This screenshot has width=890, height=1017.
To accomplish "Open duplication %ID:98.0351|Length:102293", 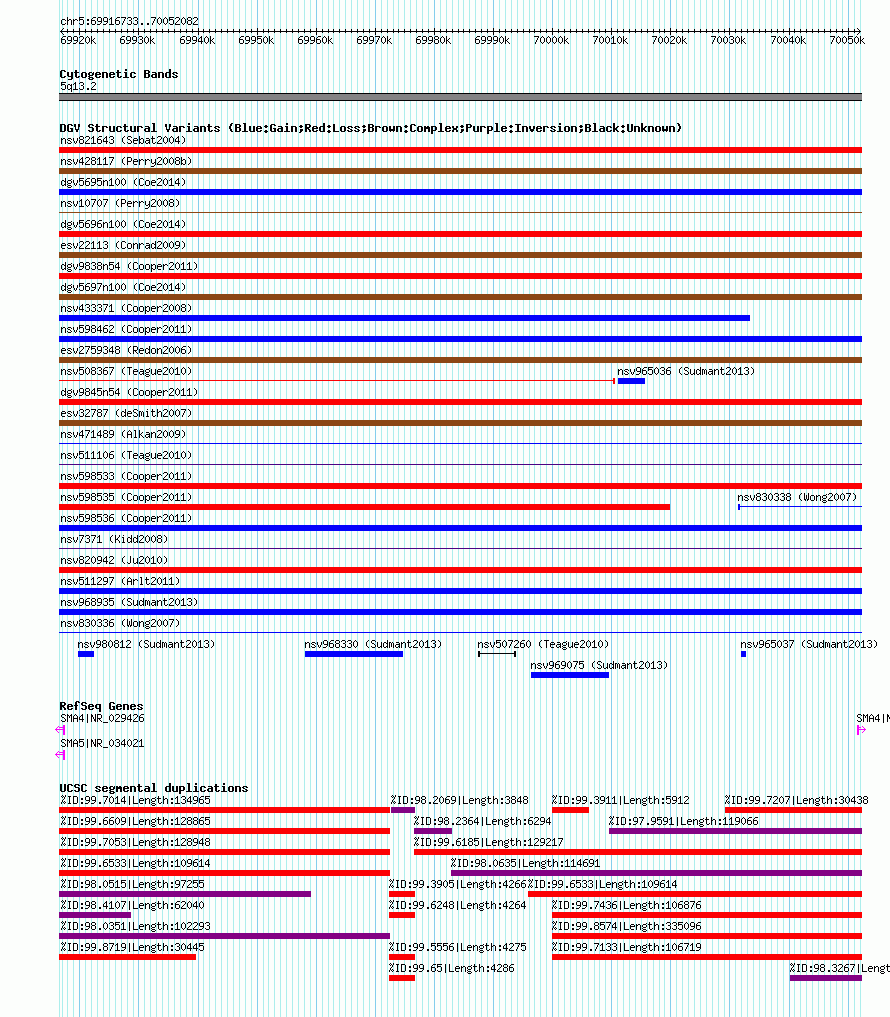I will (135, 926).
